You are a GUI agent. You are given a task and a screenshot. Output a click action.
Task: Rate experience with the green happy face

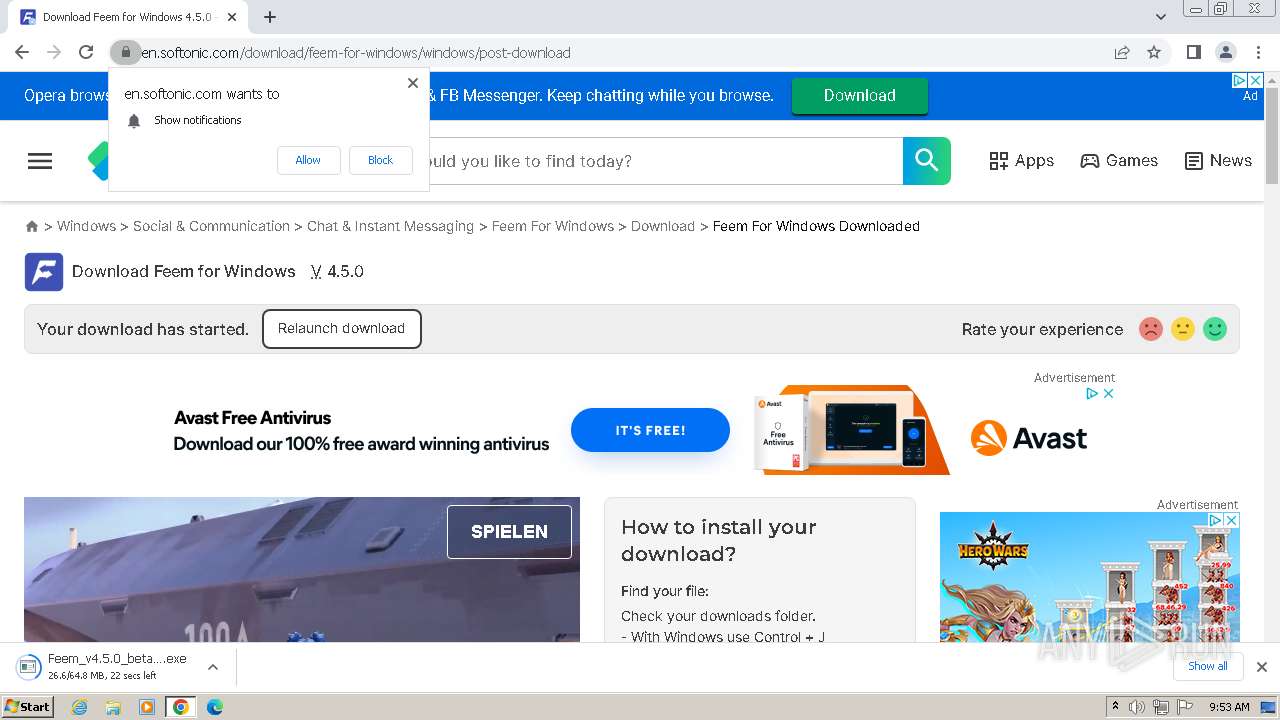(x=1215, y=329)
